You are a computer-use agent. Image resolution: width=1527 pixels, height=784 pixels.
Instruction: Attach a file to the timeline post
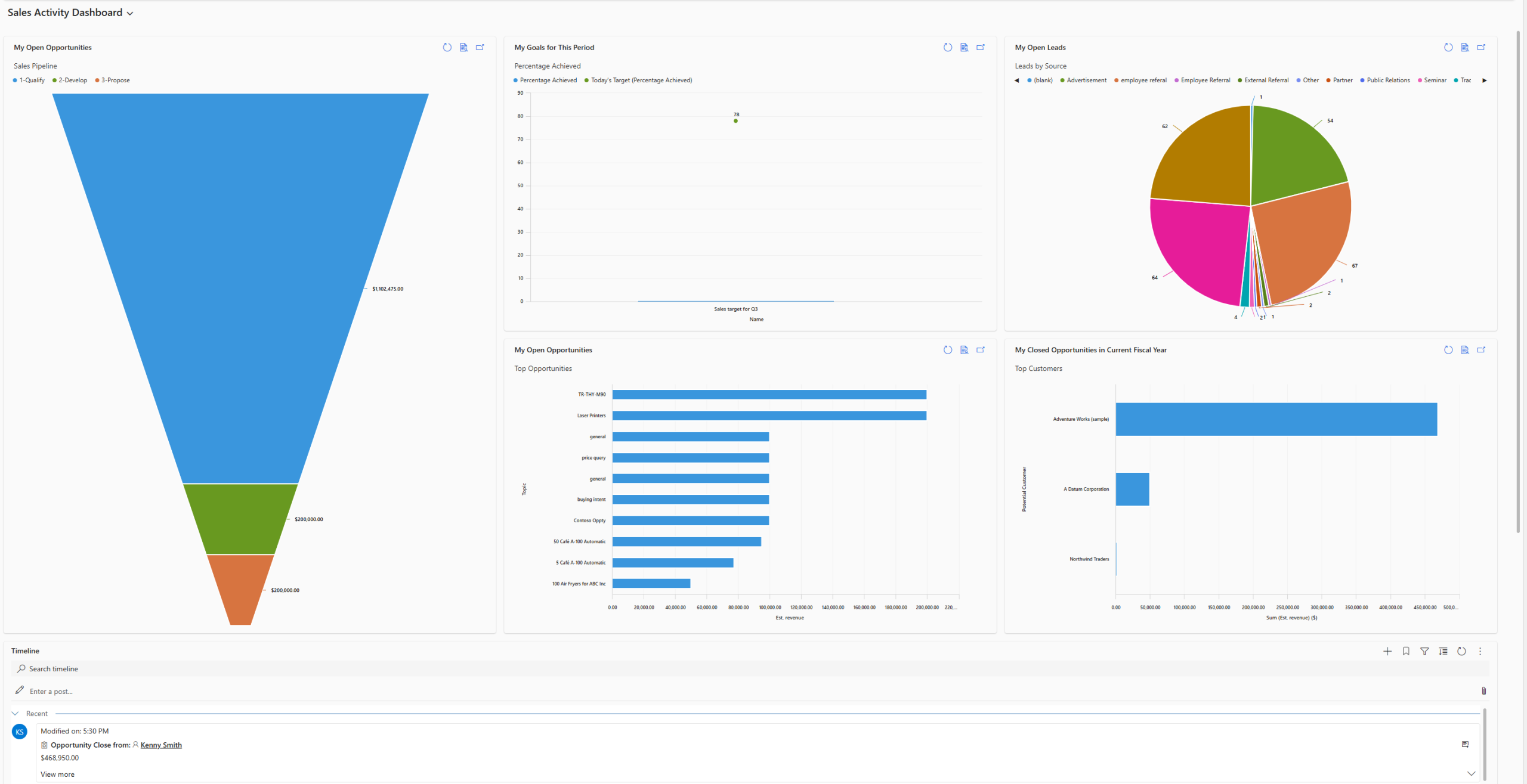[1484, 691]
